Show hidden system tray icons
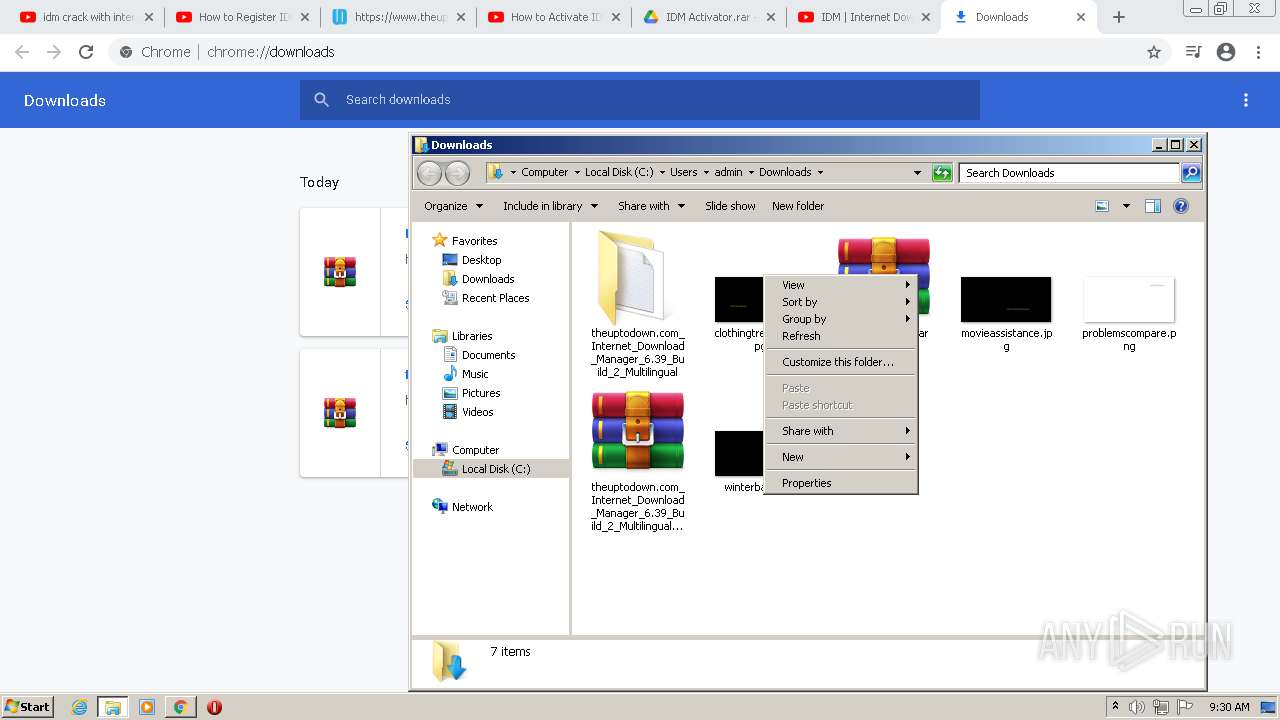The width and height of the screenshot is (1280, 720). tap(1115, 707)
